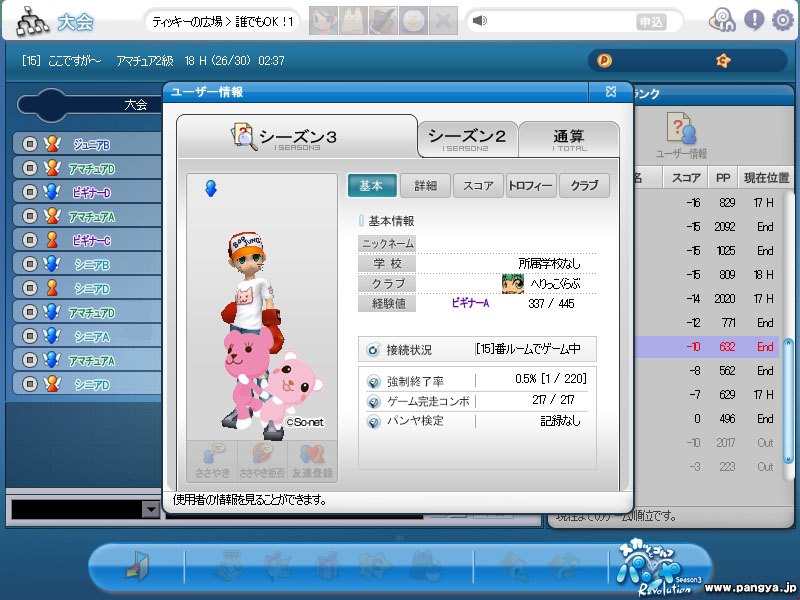Click the player avatar icon next to ビギナーC

pos(52,240)
